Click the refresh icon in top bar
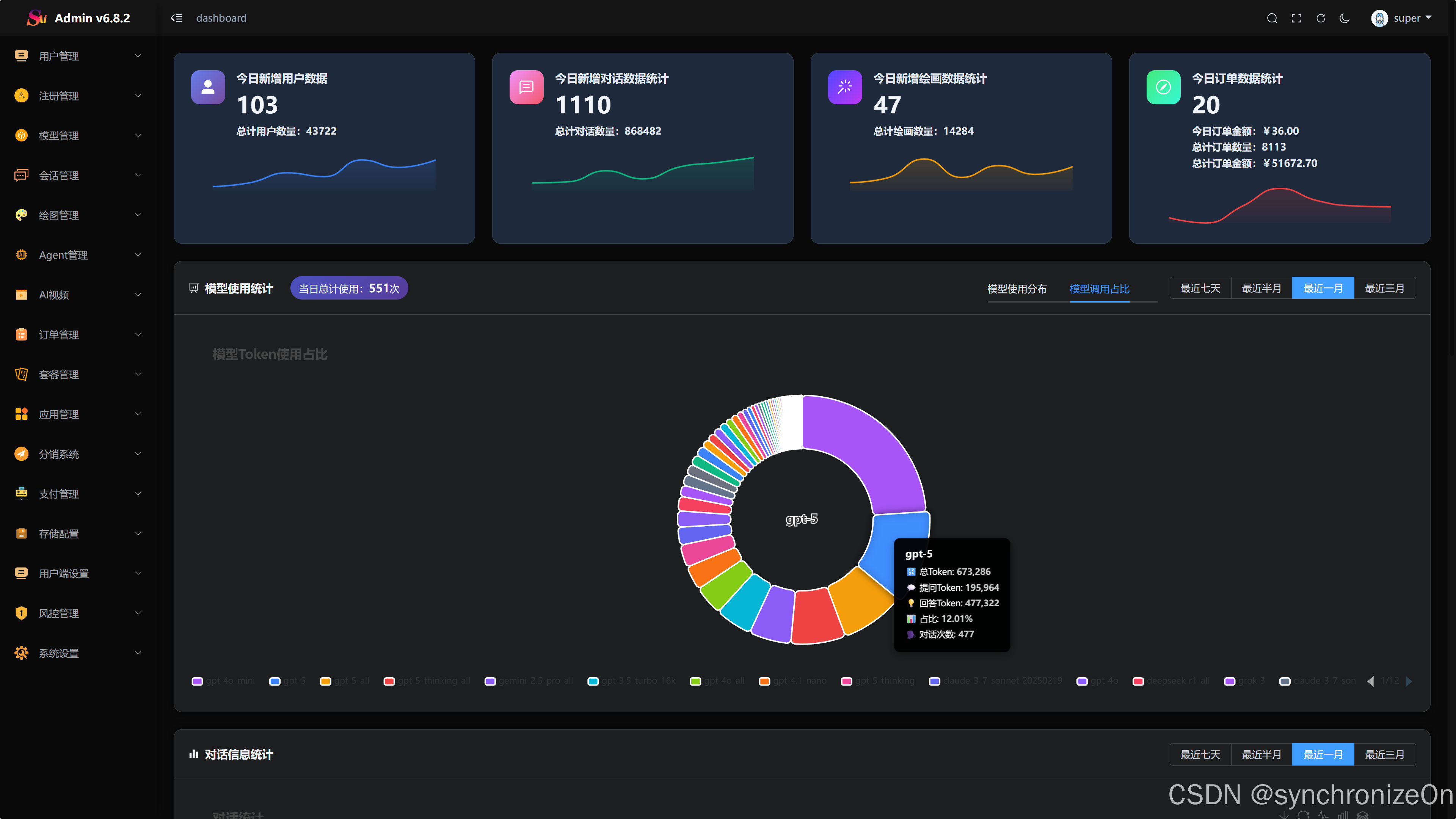Viewport: 1456px width, 819px height. point(1321,18)
